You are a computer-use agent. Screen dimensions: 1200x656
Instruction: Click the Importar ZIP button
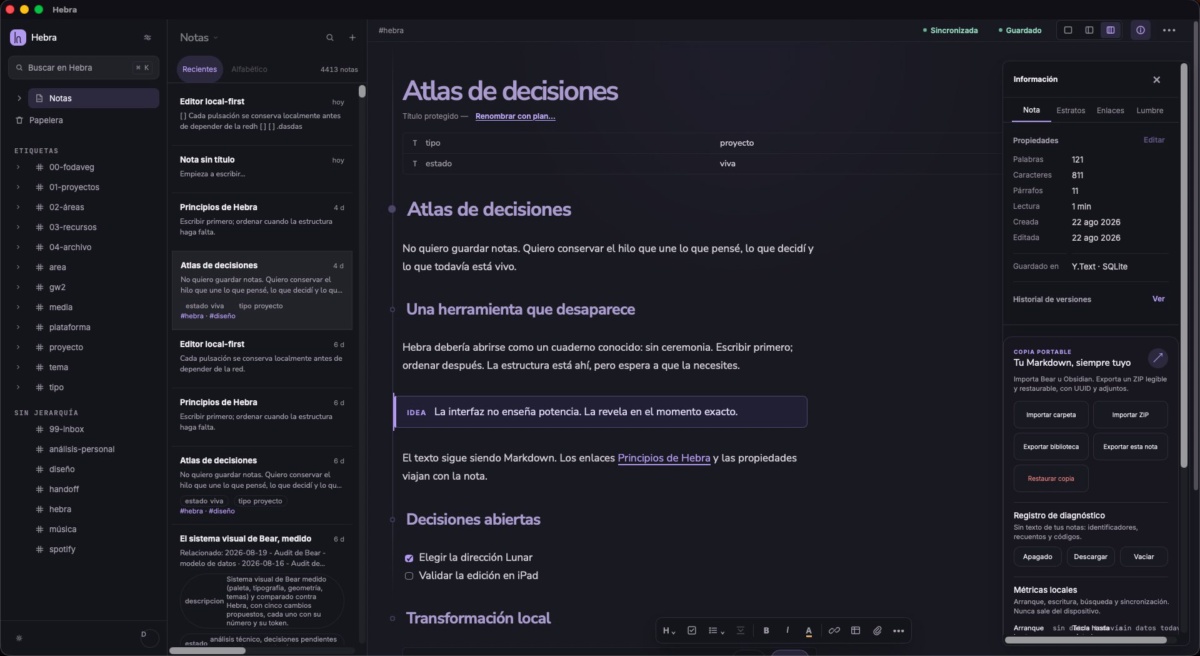point(1130,415)
